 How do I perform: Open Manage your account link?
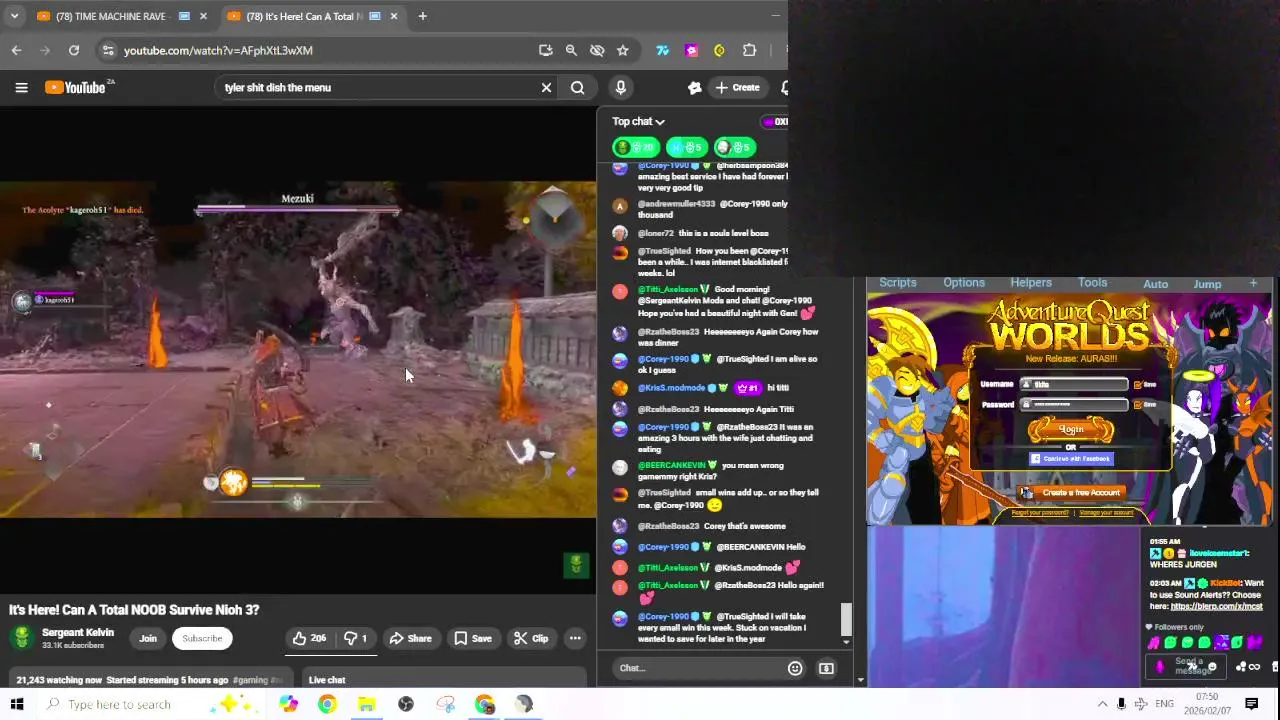[1106, 513]
